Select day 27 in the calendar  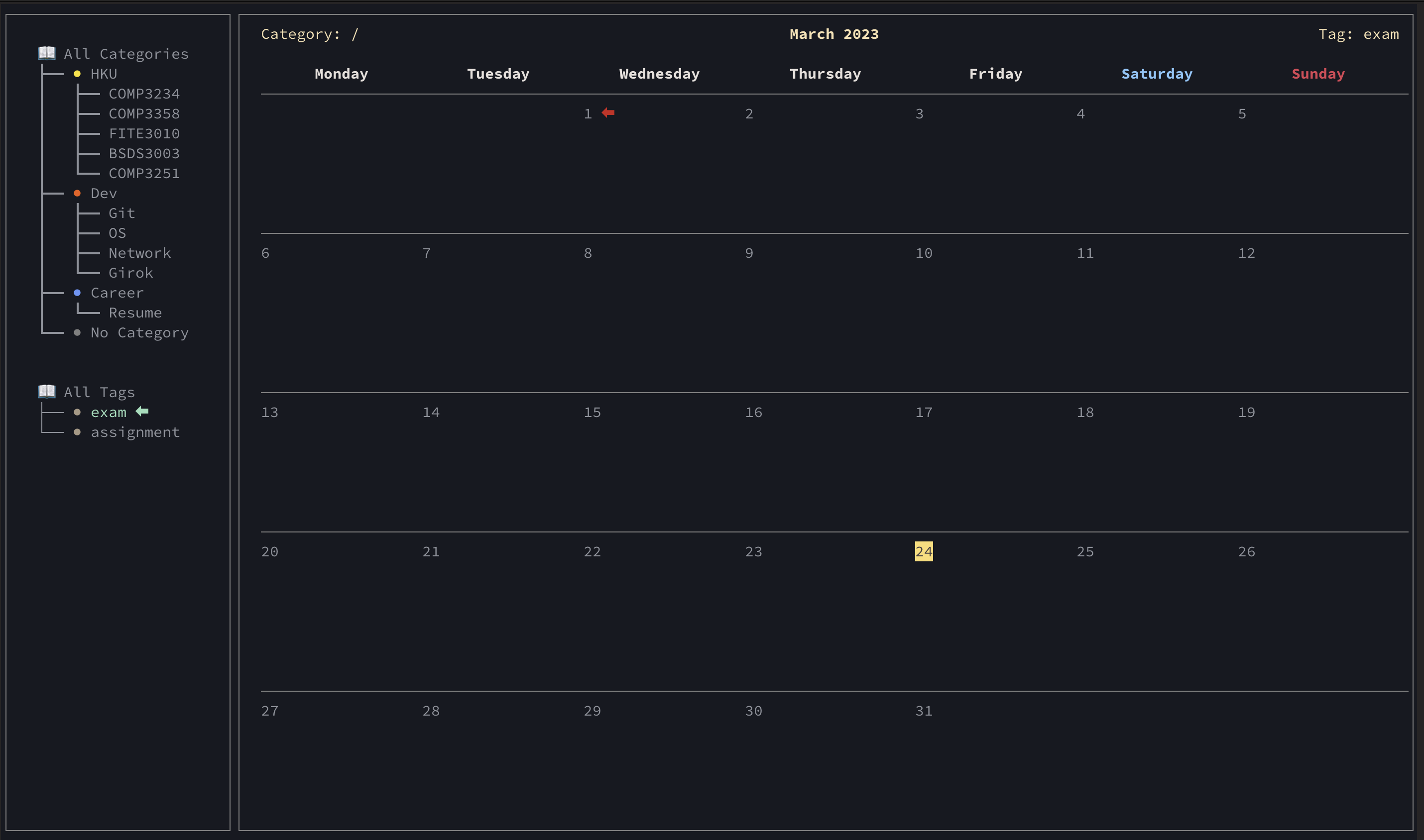pyautogui.click(x=269, y=711)
